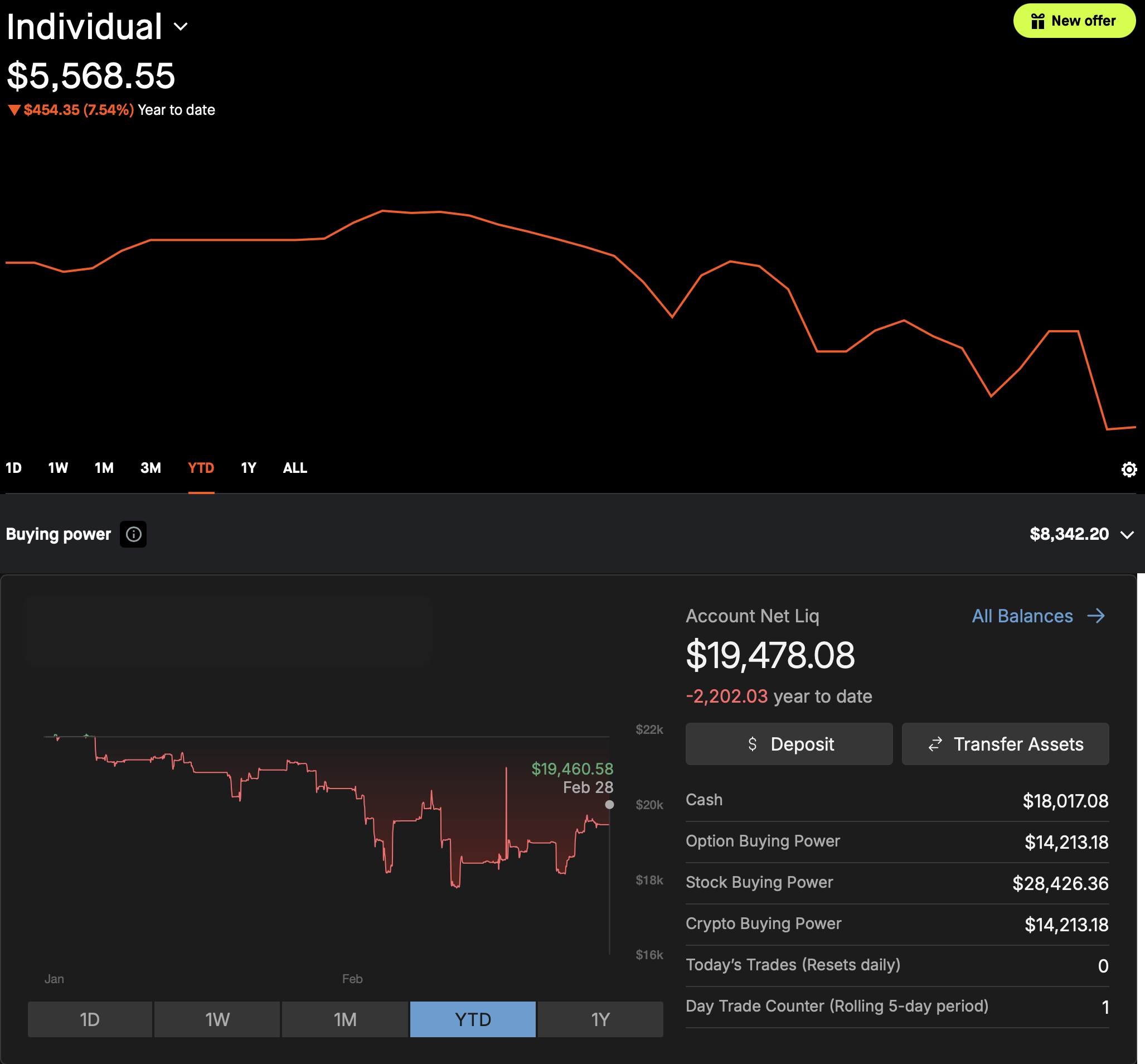Click the gift icon in New offer
This screenshot has width=1145, height=1064.
coord(1037,21)
